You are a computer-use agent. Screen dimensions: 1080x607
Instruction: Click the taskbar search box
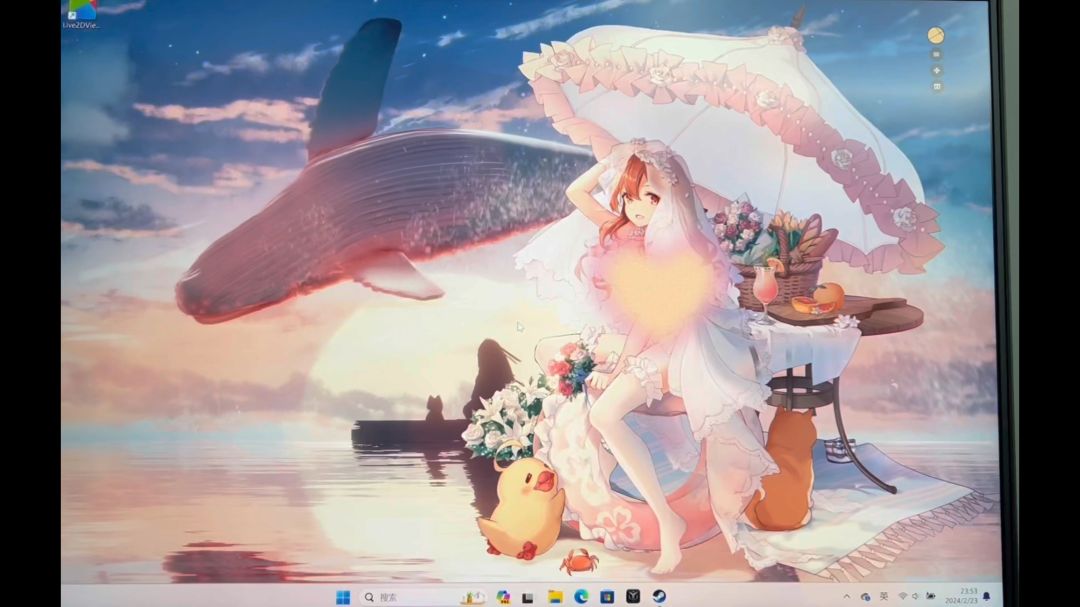[x=400, y=597]
